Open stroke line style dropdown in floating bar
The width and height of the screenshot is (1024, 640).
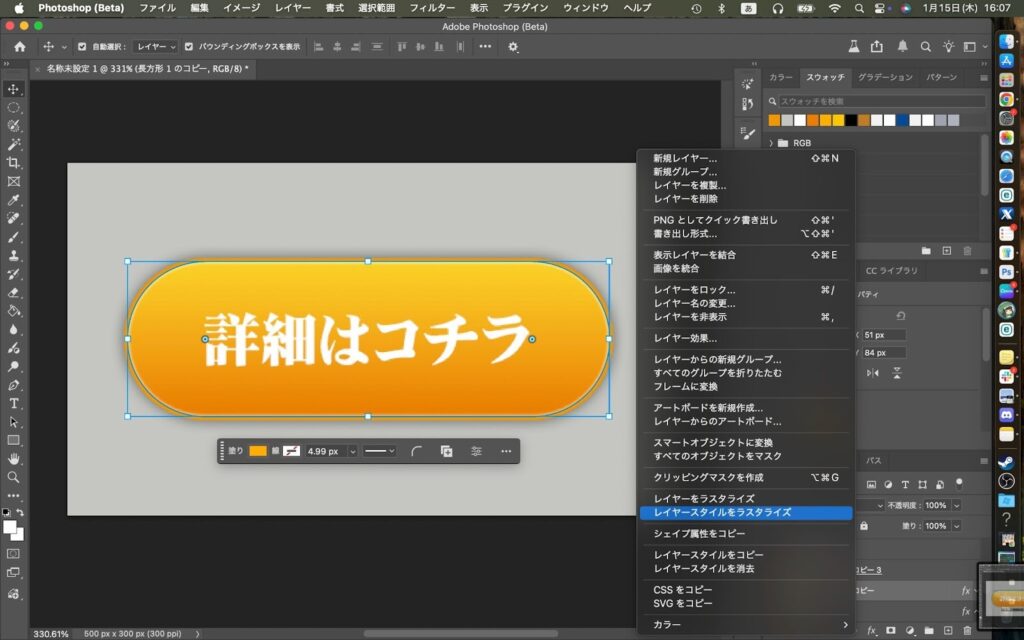(379, 451)
